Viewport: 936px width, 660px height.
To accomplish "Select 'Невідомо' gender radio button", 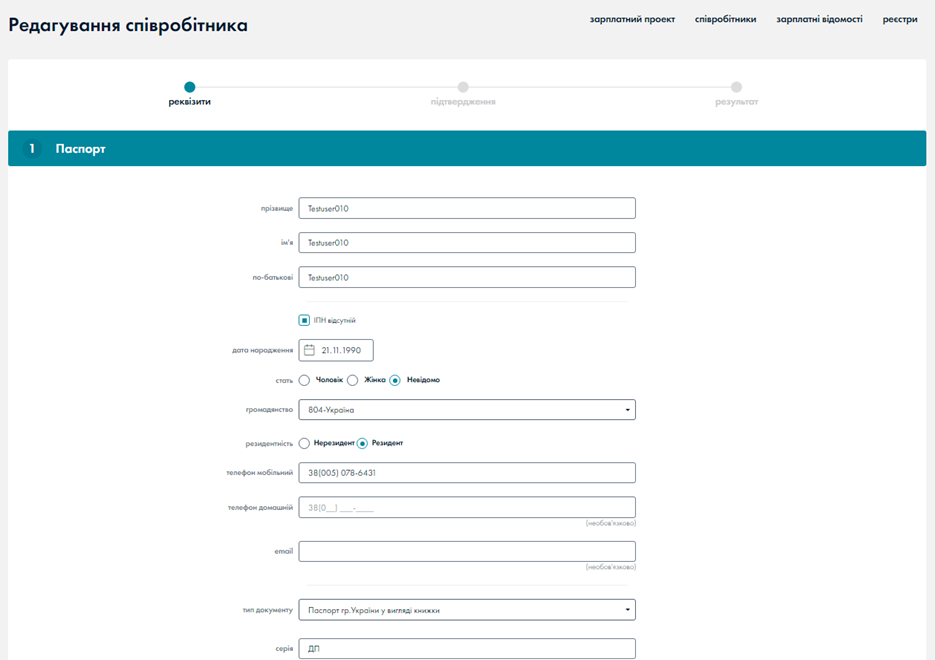I will click(x=395, y=380).
